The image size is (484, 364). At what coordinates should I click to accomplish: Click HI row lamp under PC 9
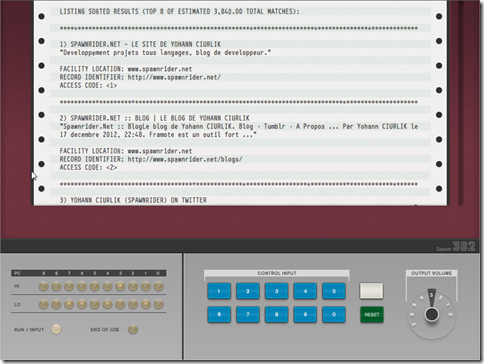[43, 286]
